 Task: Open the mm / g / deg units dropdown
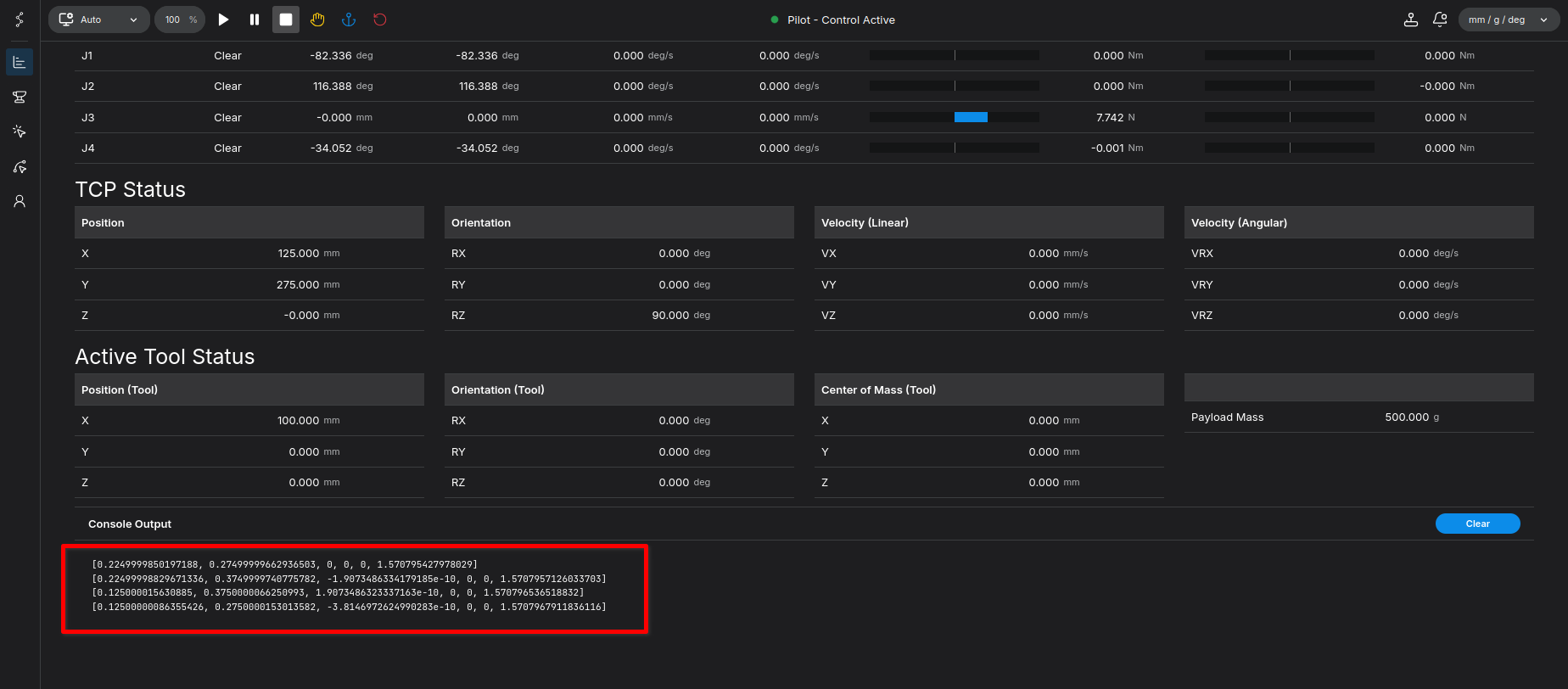[1508, 20]
